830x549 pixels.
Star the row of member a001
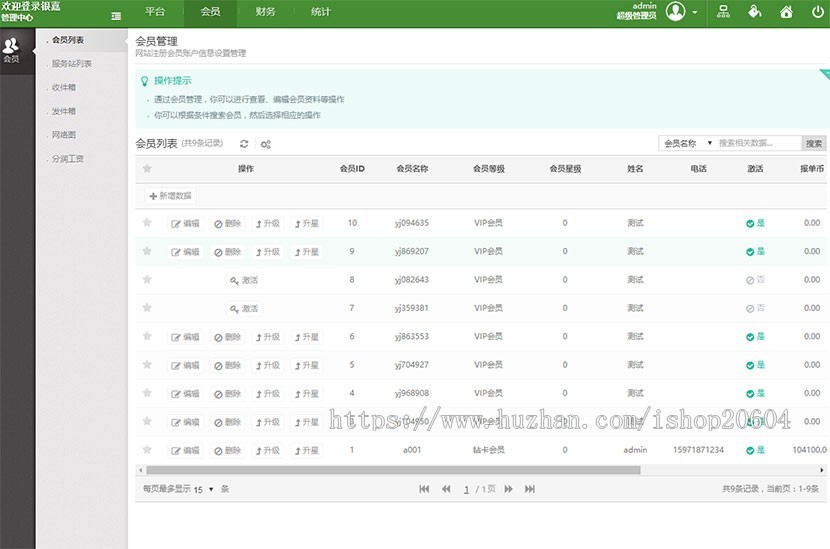pyautogui.click(x=147, y=450)
